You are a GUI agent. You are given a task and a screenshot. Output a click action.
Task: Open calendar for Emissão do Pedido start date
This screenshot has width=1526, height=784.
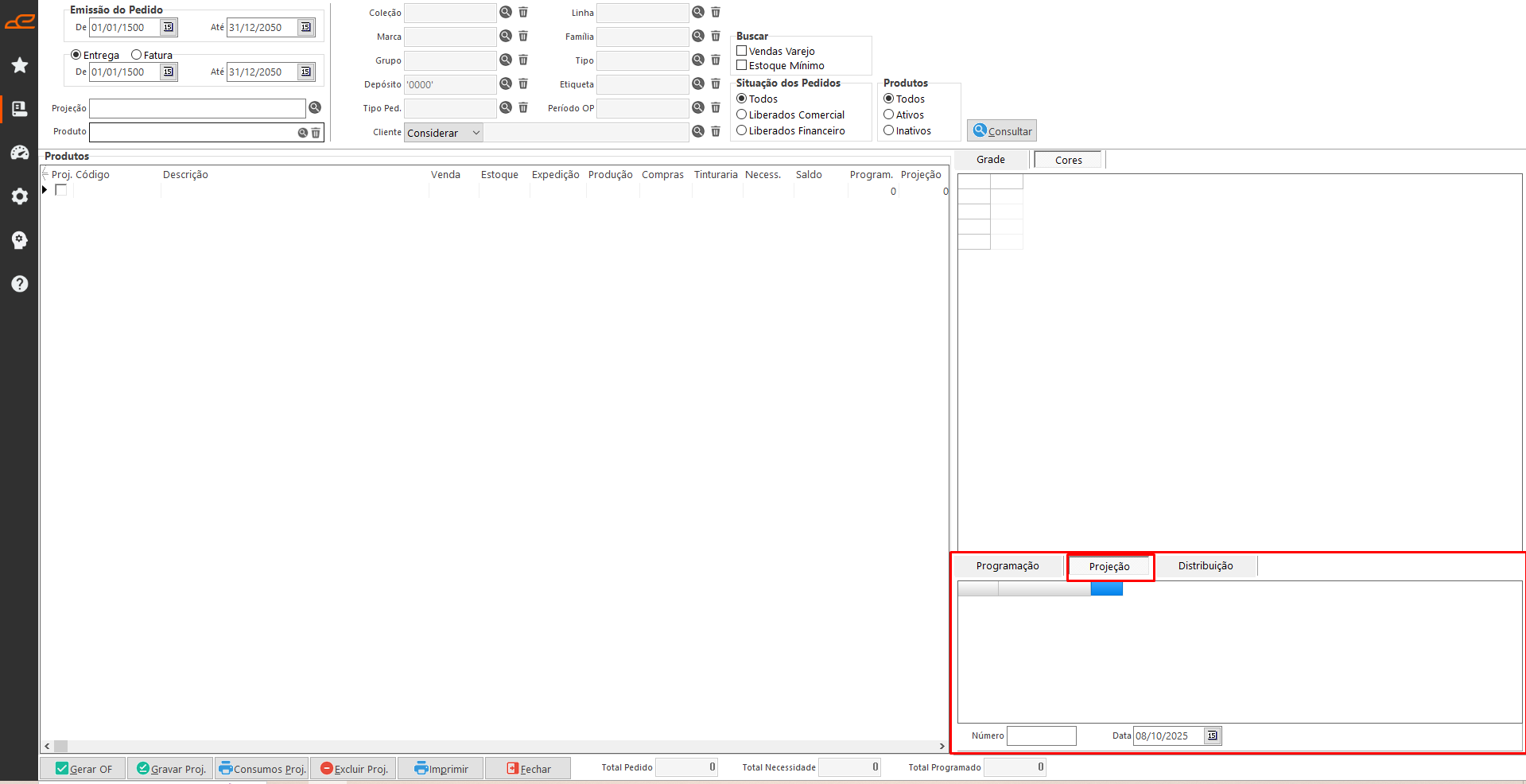point(169,27)
